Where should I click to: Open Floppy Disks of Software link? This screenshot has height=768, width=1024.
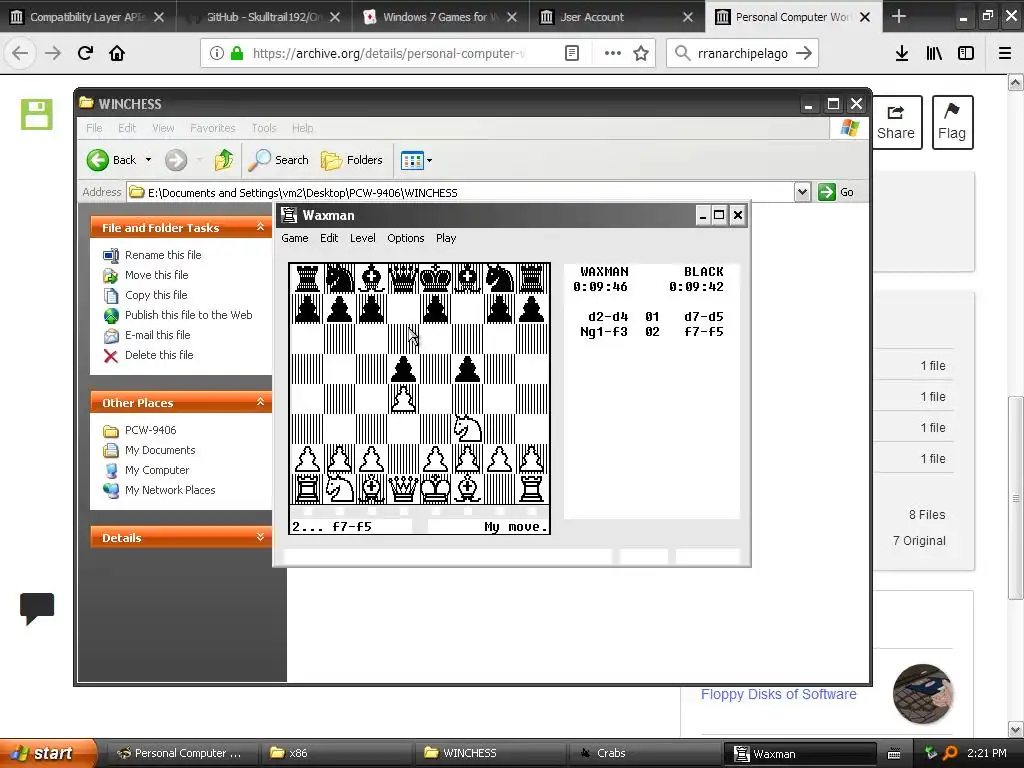click(x=778, y=694)
